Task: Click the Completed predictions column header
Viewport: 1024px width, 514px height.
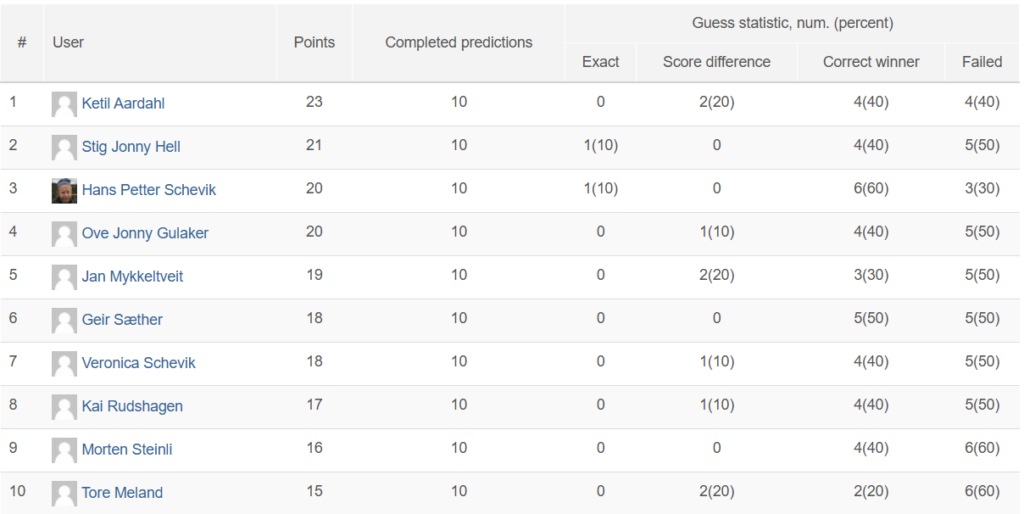Action: pos(458,42)
